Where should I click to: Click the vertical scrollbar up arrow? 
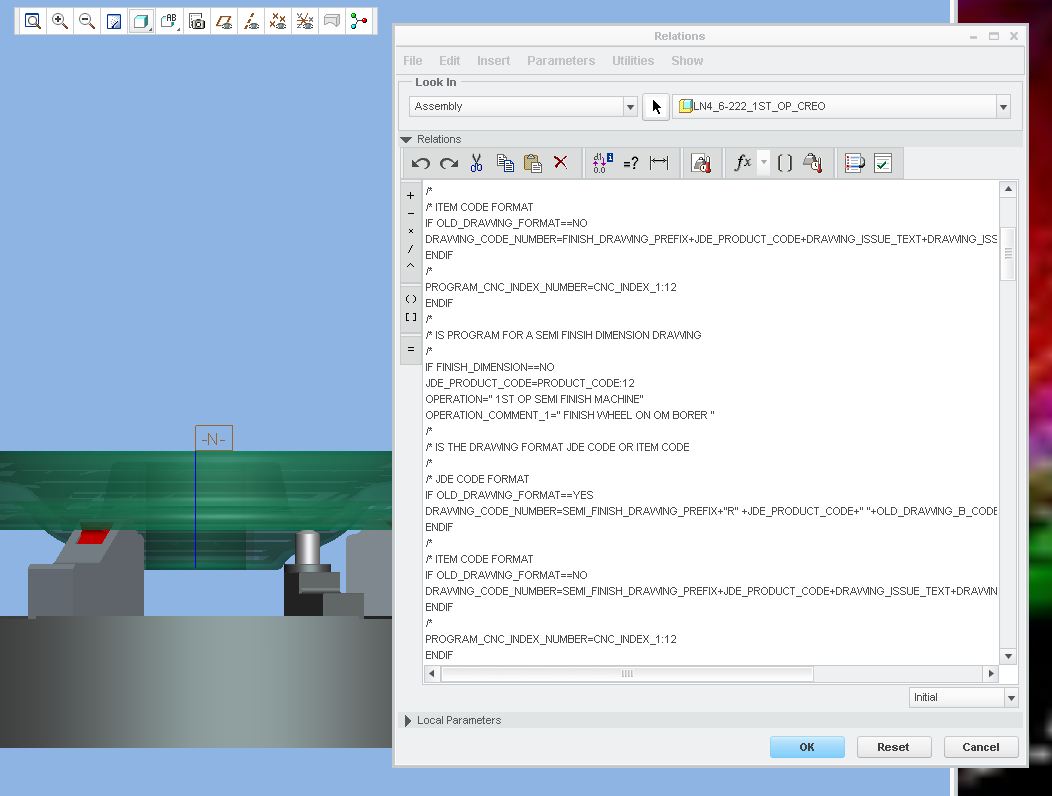pos(1008,190)
